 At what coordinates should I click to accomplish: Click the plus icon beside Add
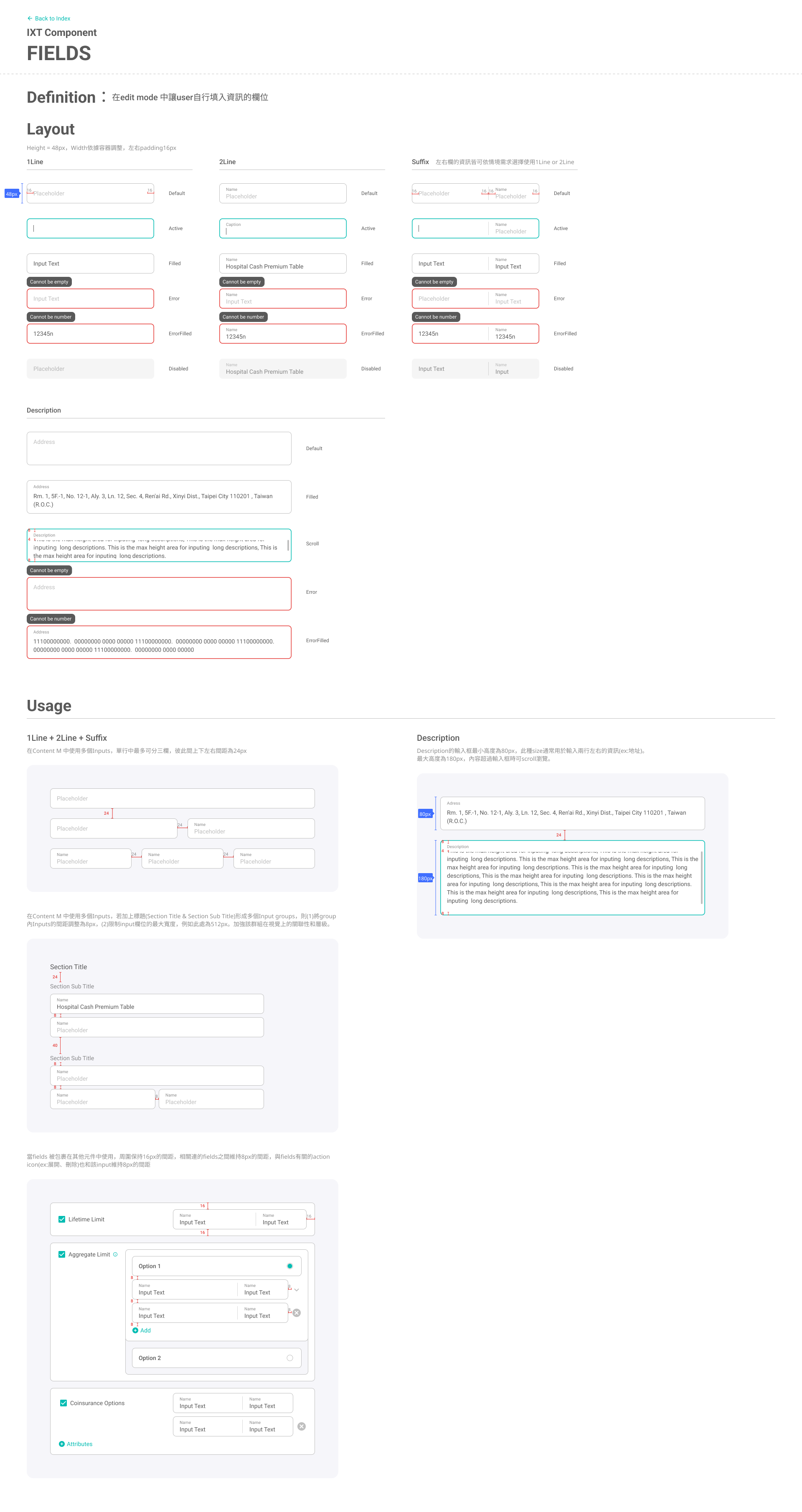pyautogui.click(x=136, y=1330)
